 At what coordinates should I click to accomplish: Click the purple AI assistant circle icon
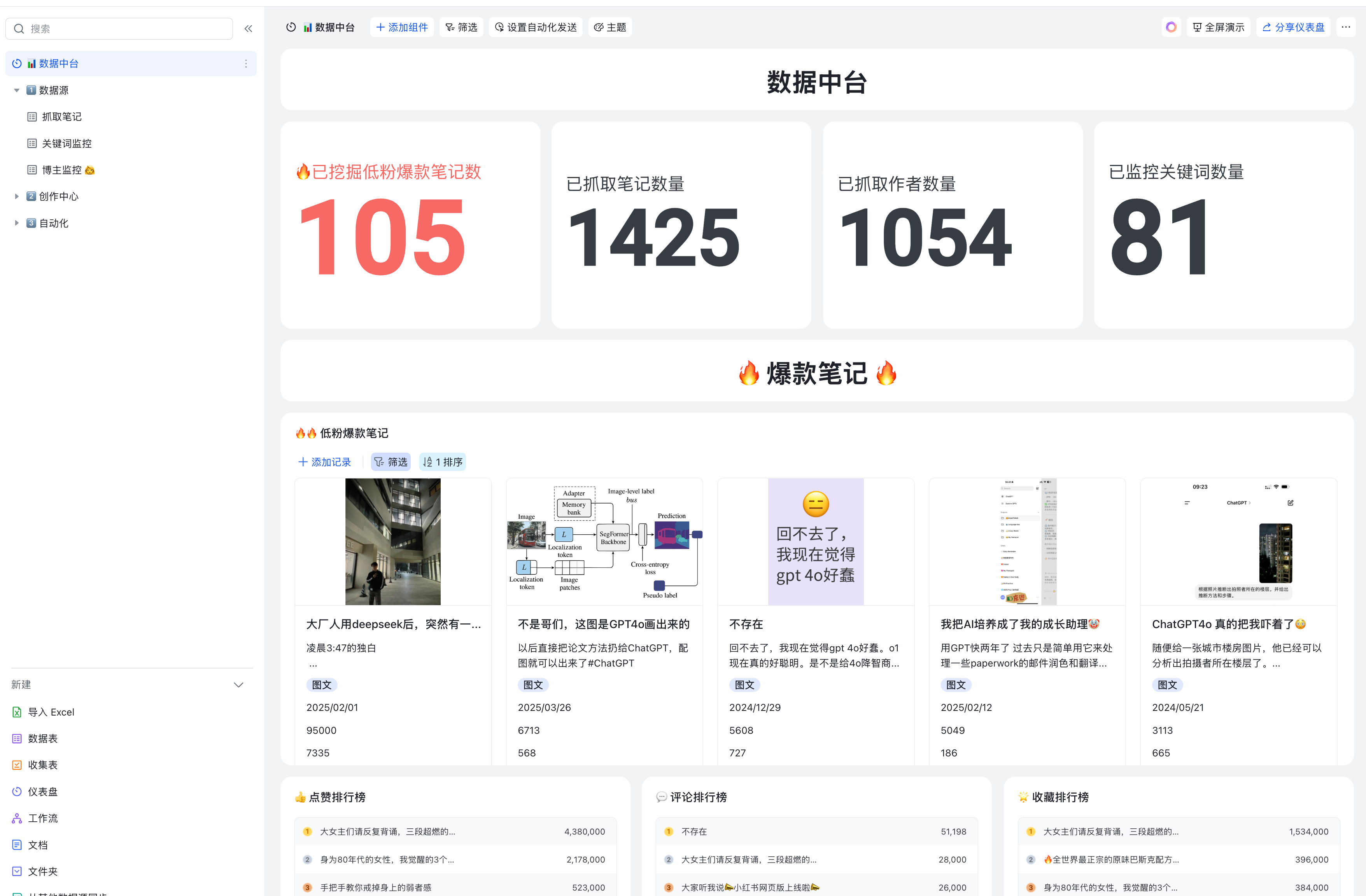click(1171, 27)
